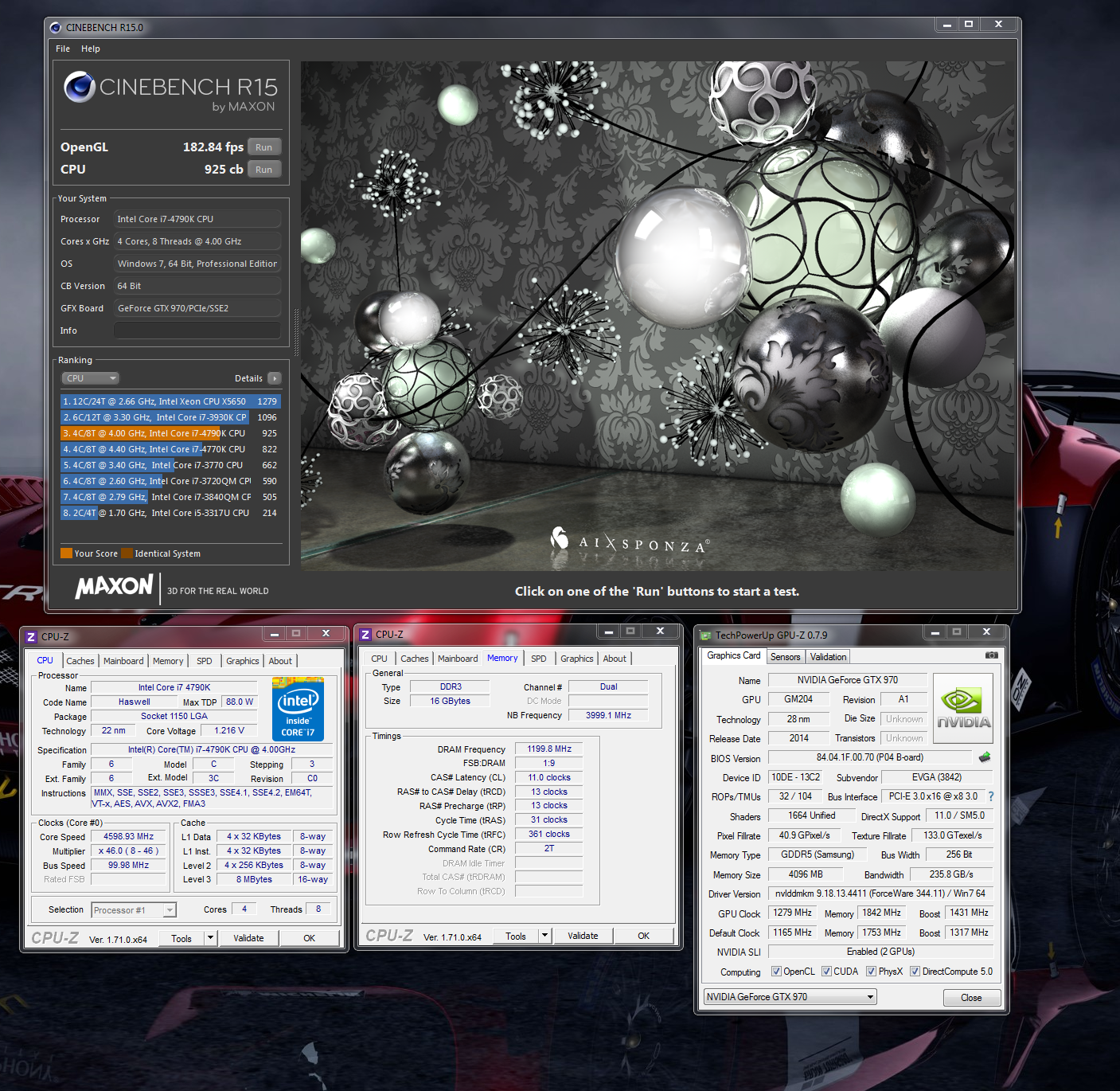
Task: Open the NVIDIA GeForce GTX 970 GPU selector
Action: coord(790,997)
